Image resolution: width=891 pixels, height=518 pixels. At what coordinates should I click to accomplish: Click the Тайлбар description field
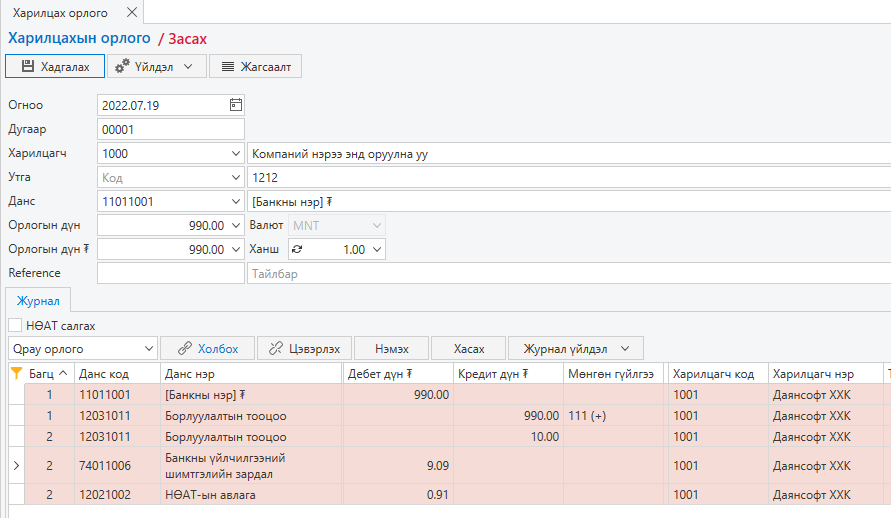[569, 273]
